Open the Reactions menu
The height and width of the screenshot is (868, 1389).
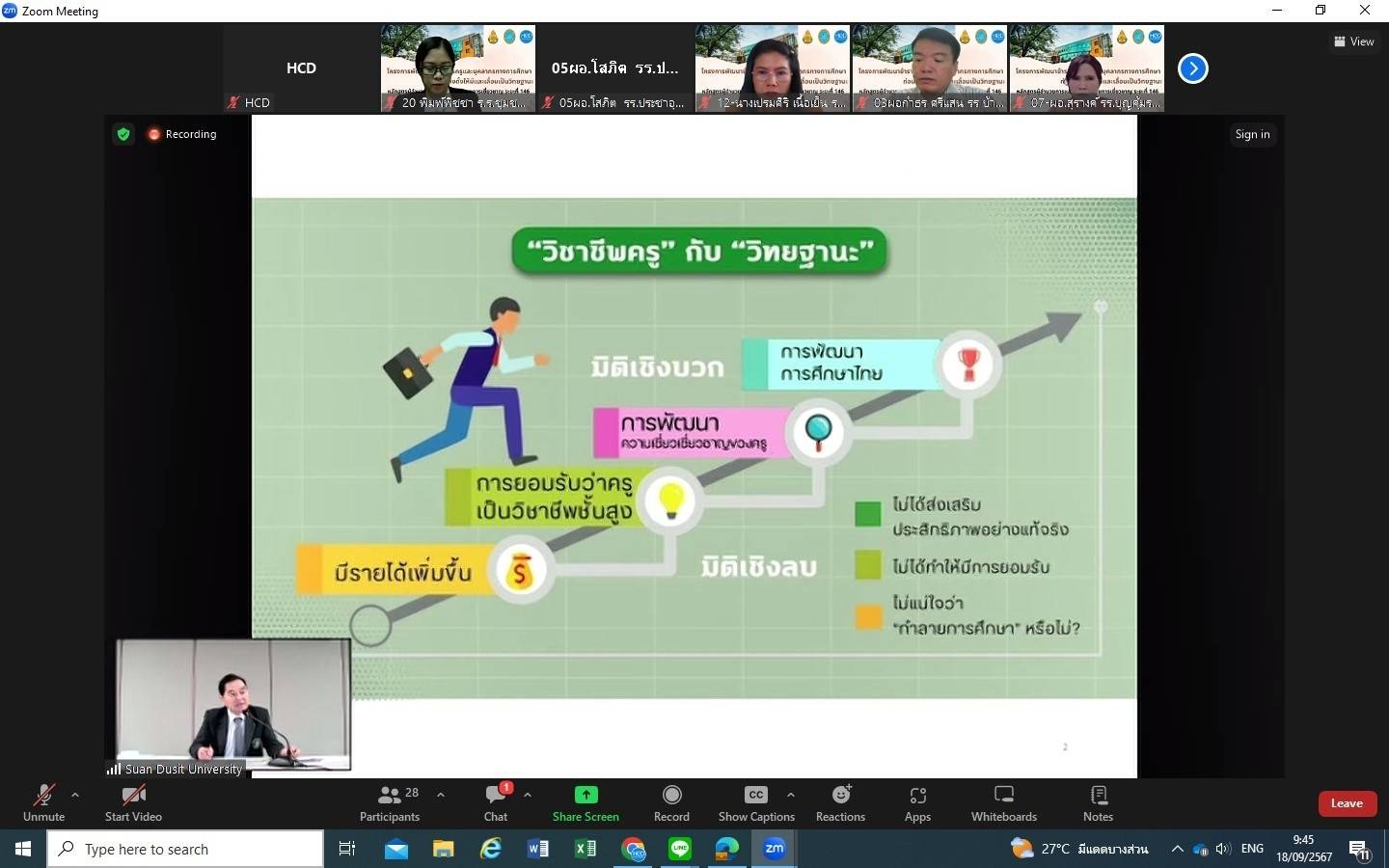(x=840, y=802)
